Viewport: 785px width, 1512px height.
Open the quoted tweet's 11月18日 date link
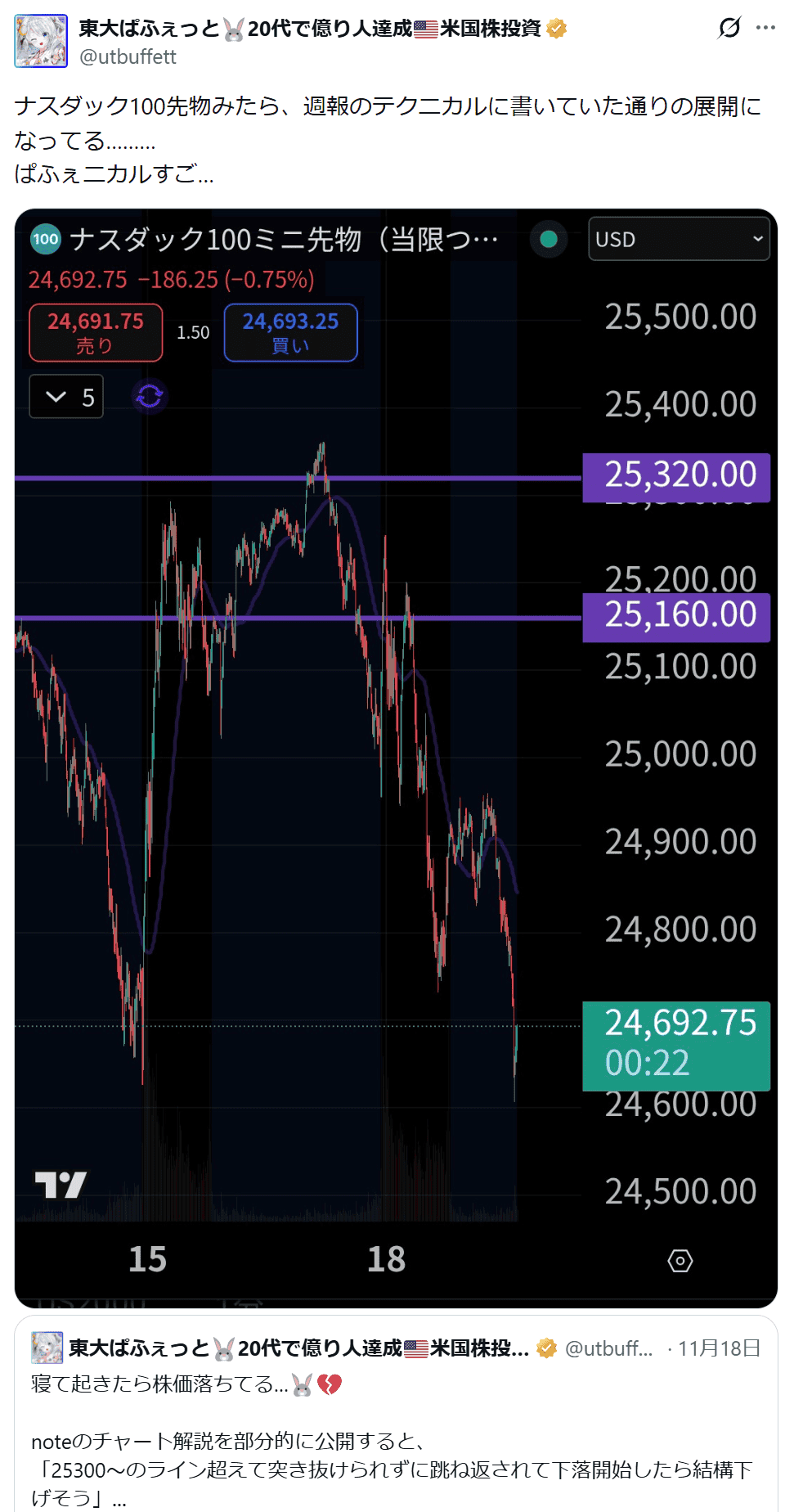pos(719,1348)
